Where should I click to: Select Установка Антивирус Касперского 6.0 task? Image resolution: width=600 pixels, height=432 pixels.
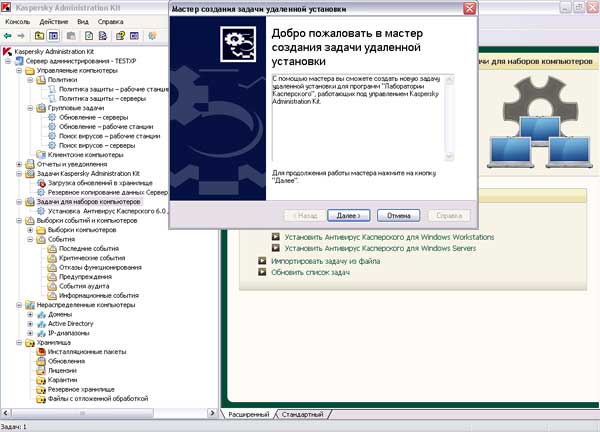coord(107,211)
